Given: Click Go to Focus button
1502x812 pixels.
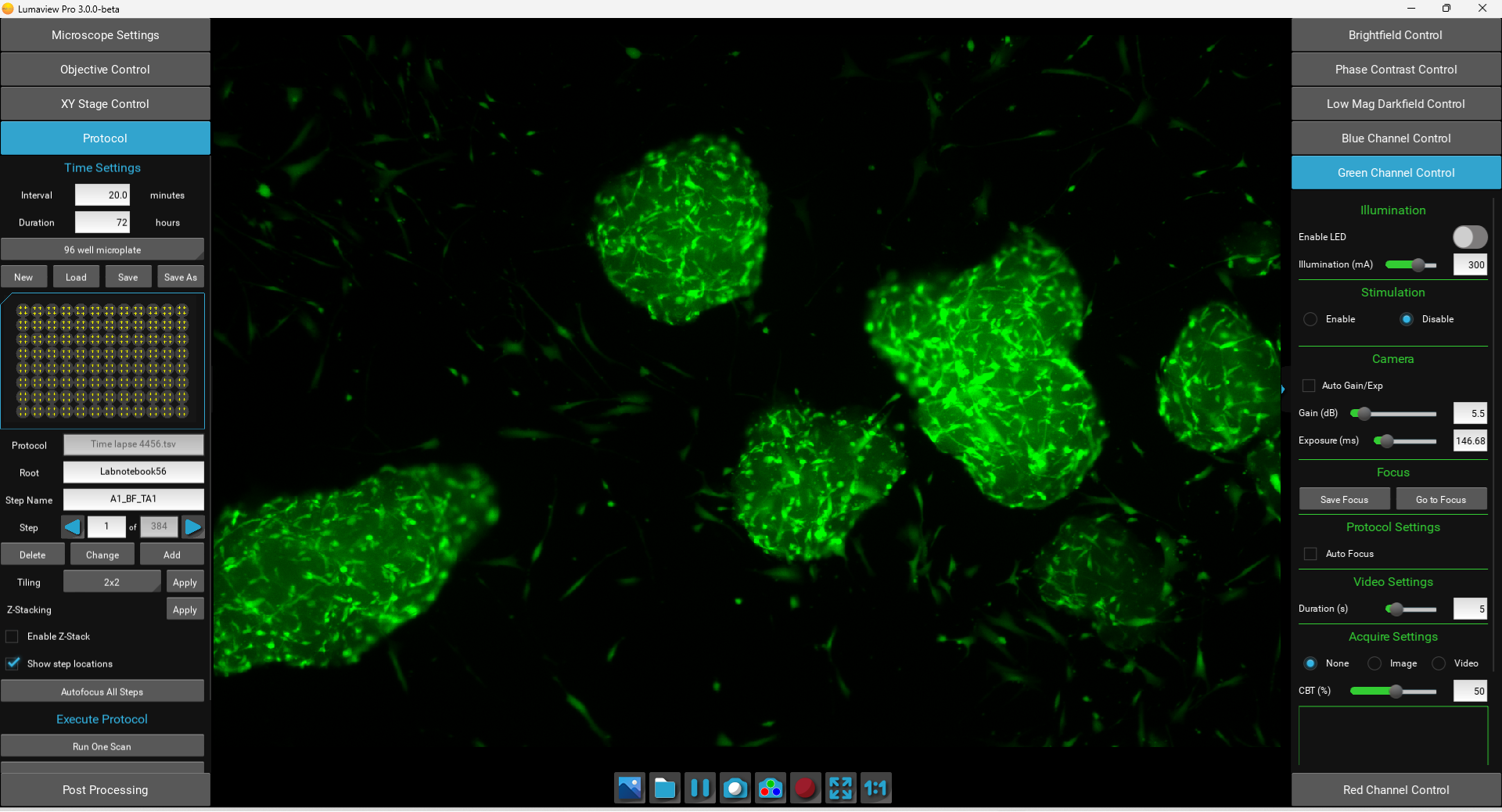Looking at the screenshot, I should (1441, 499).
